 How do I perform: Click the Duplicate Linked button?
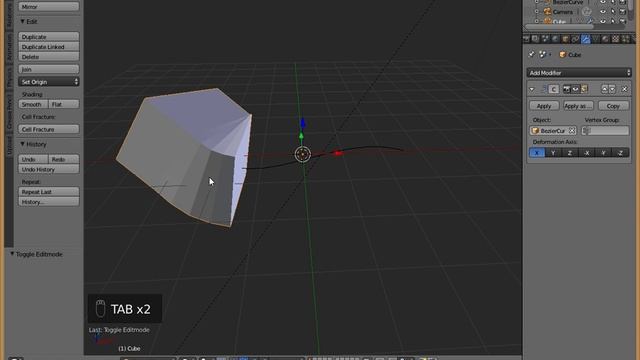tap(49, 47)
